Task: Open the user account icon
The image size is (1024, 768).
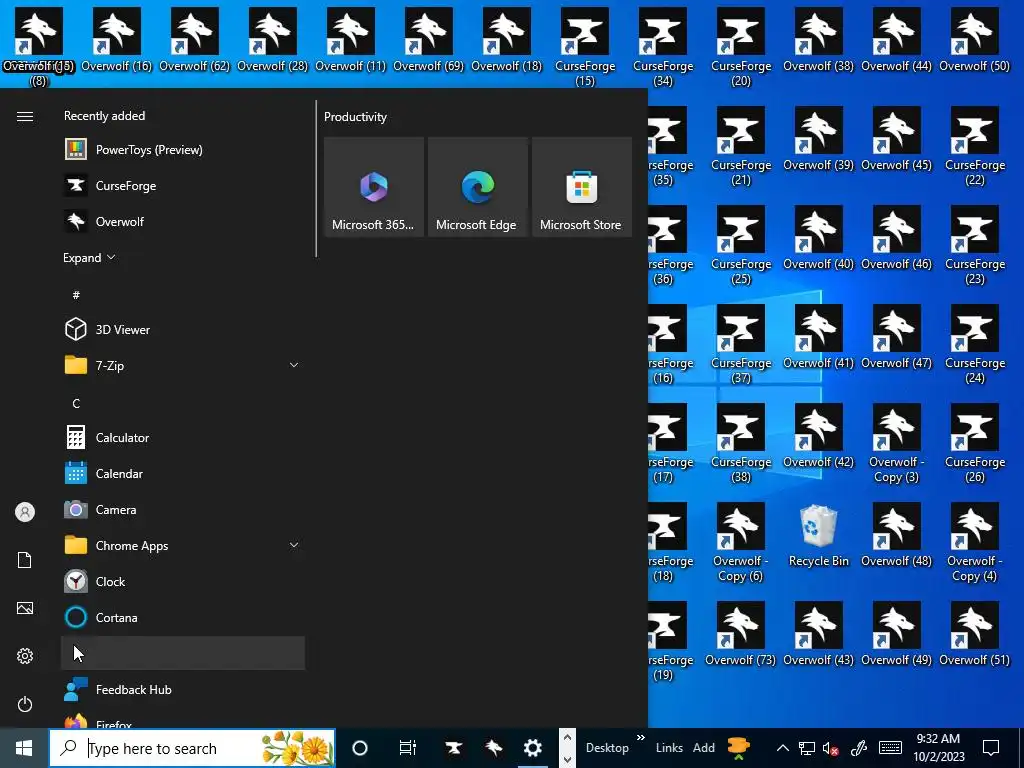Action: (25, 512)
